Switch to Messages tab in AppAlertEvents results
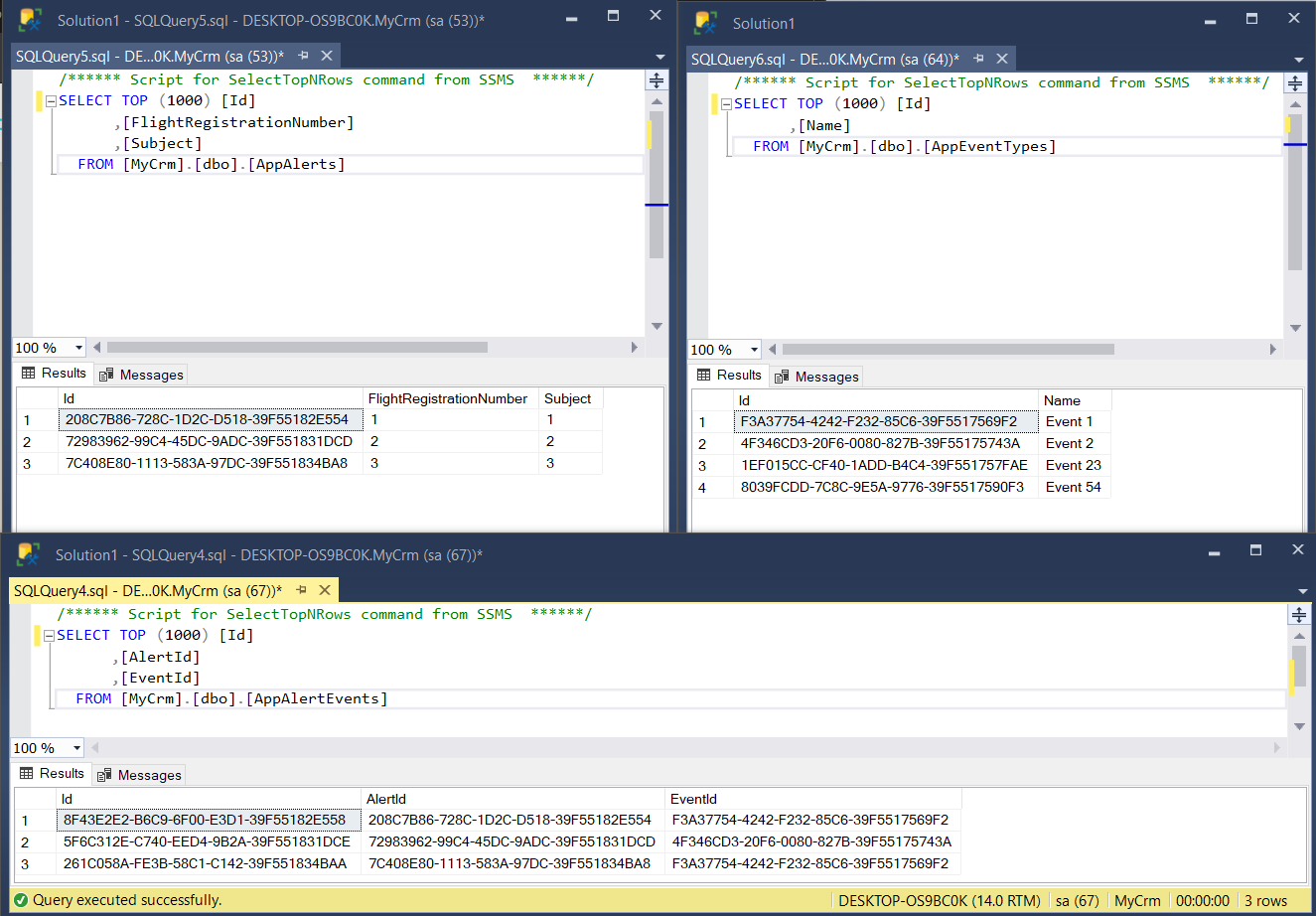 point(140,775)
